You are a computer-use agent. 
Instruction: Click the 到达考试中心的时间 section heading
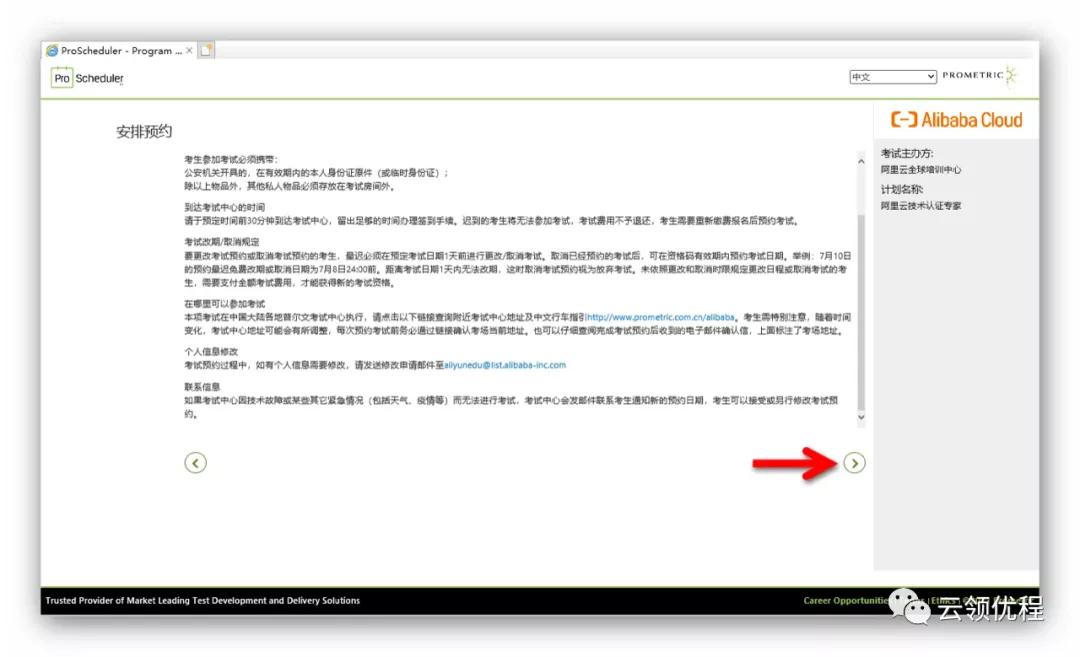225,207
